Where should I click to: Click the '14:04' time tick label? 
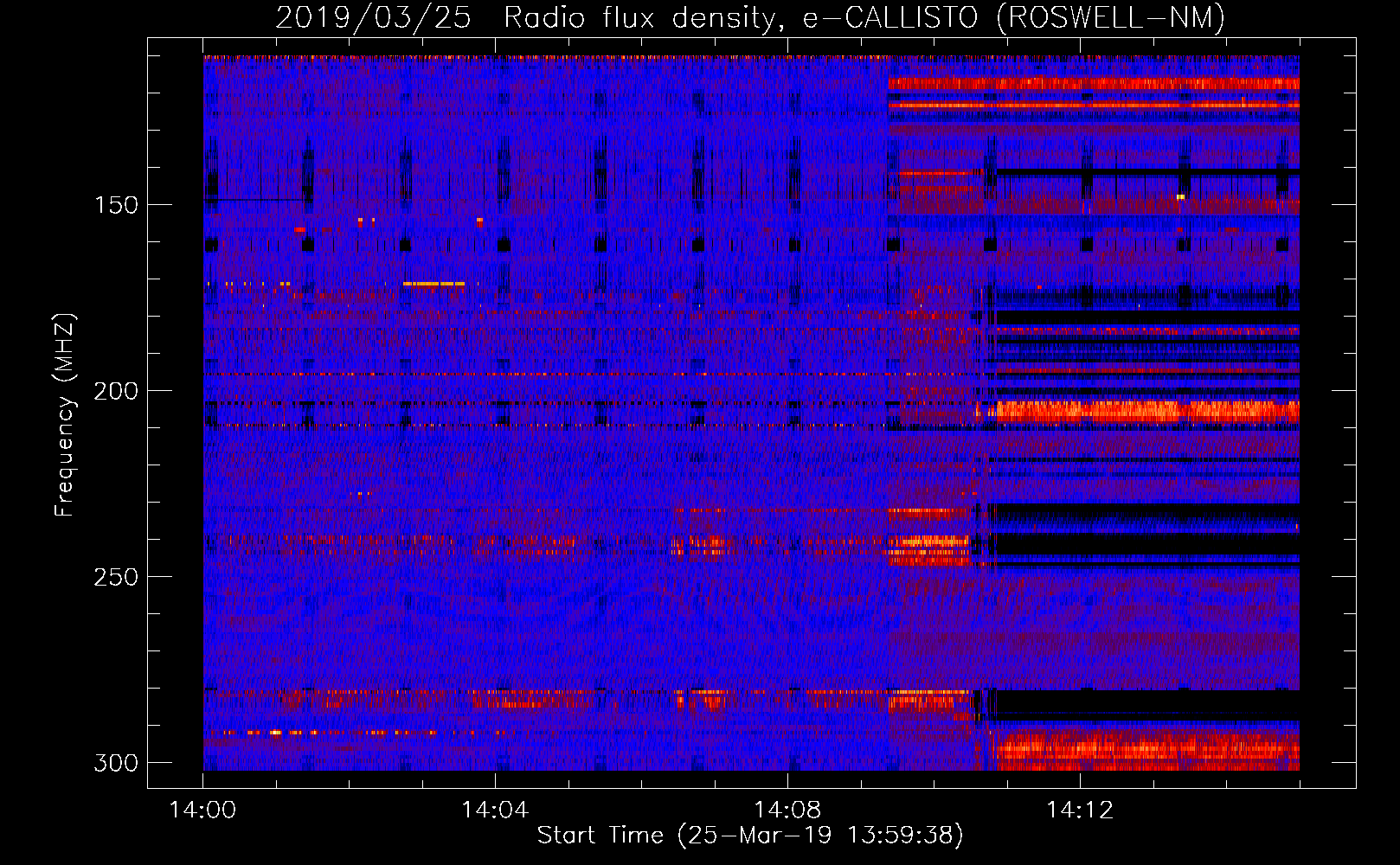coord(495,811)
